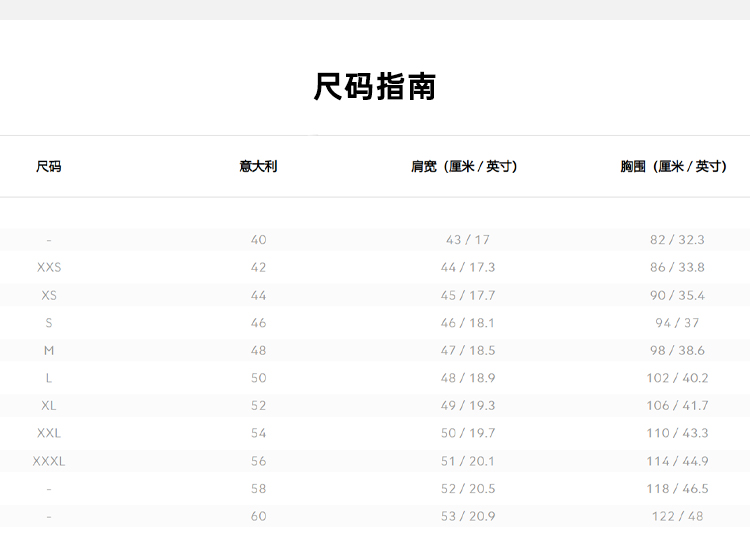Click the 肩宽（厘米 / 英寸）column header
This screenshot has height=553, width=750.
tap(468, 167)
